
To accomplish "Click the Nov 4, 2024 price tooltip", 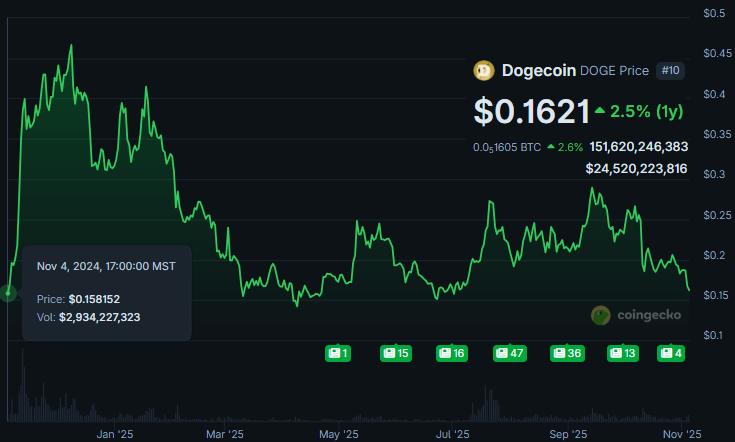I will coord(106,292).
